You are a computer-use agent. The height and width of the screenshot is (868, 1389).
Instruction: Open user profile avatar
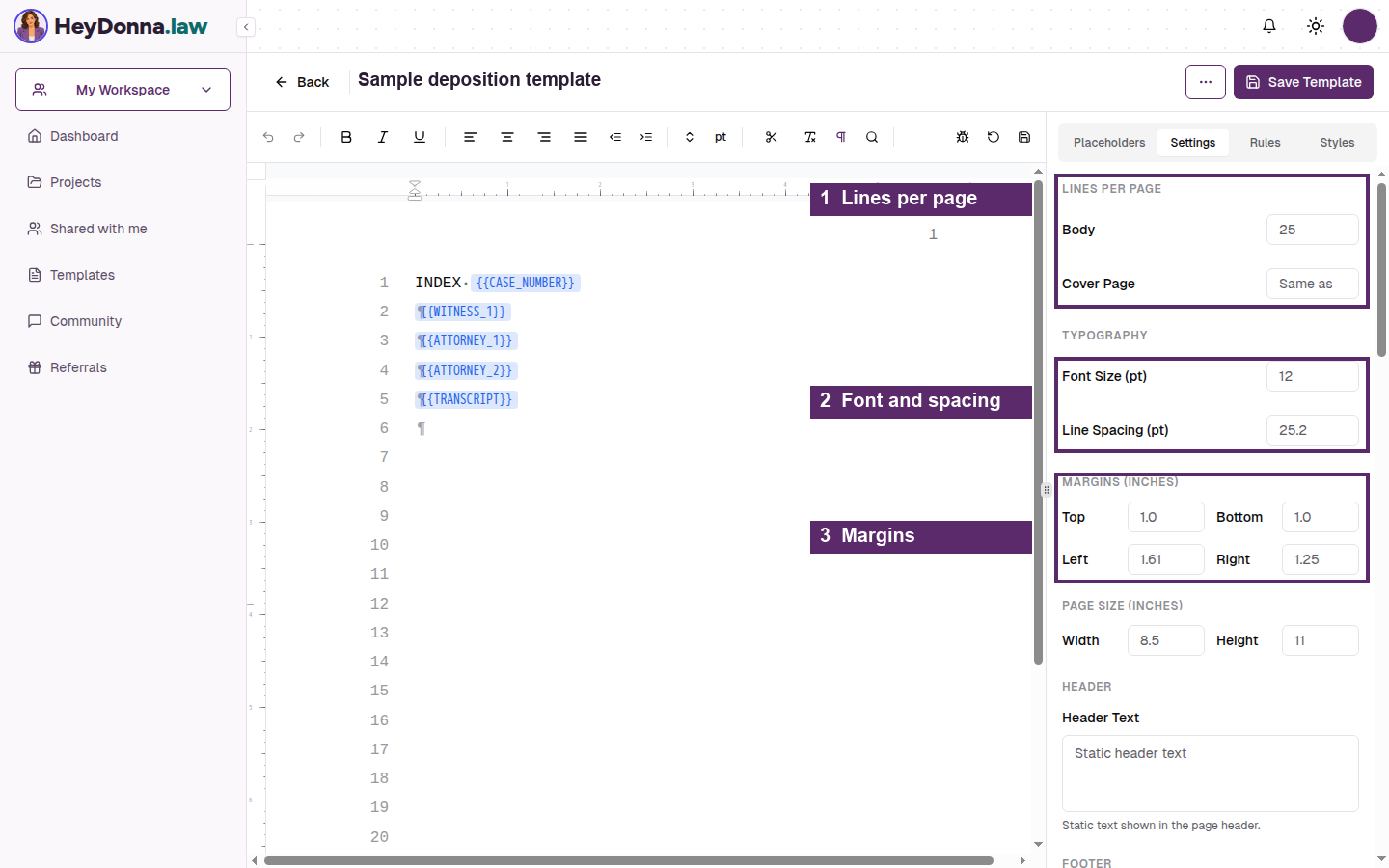pos(1360,26)
